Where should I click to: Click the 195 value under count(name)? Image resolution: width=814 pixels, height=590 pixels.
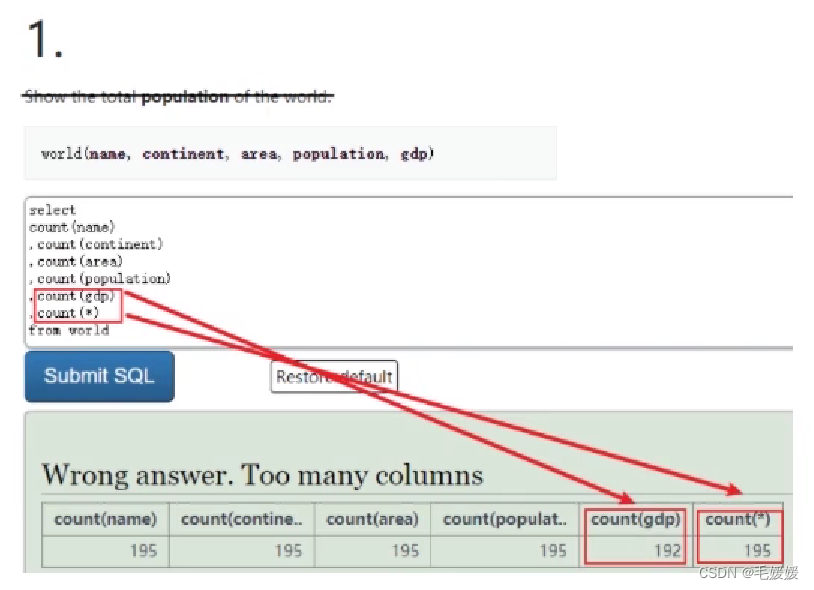click(x=143, y=551)
